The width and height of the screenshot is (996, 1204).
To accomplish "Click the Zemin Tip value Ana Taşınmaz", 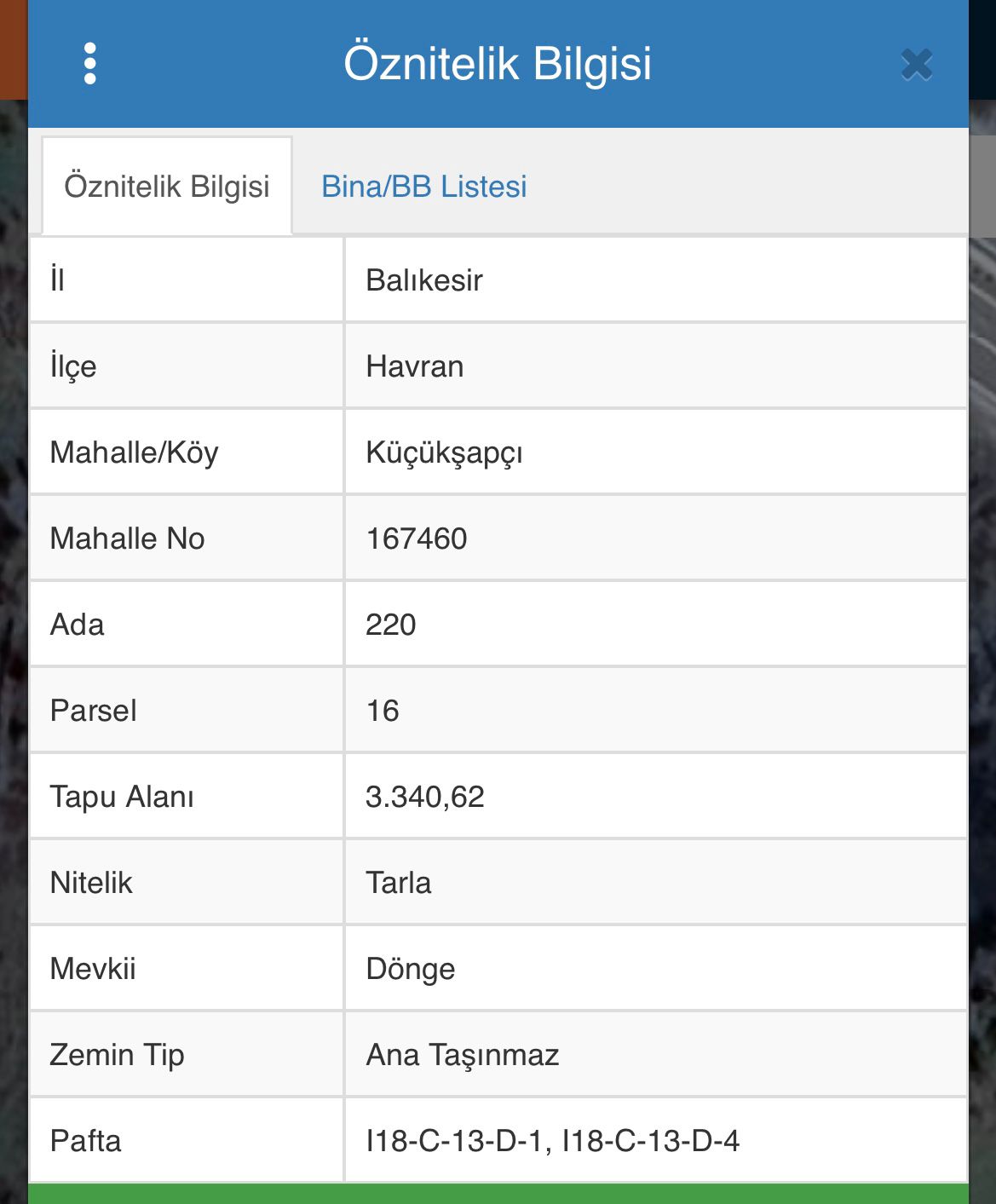I will [463, 1054].
